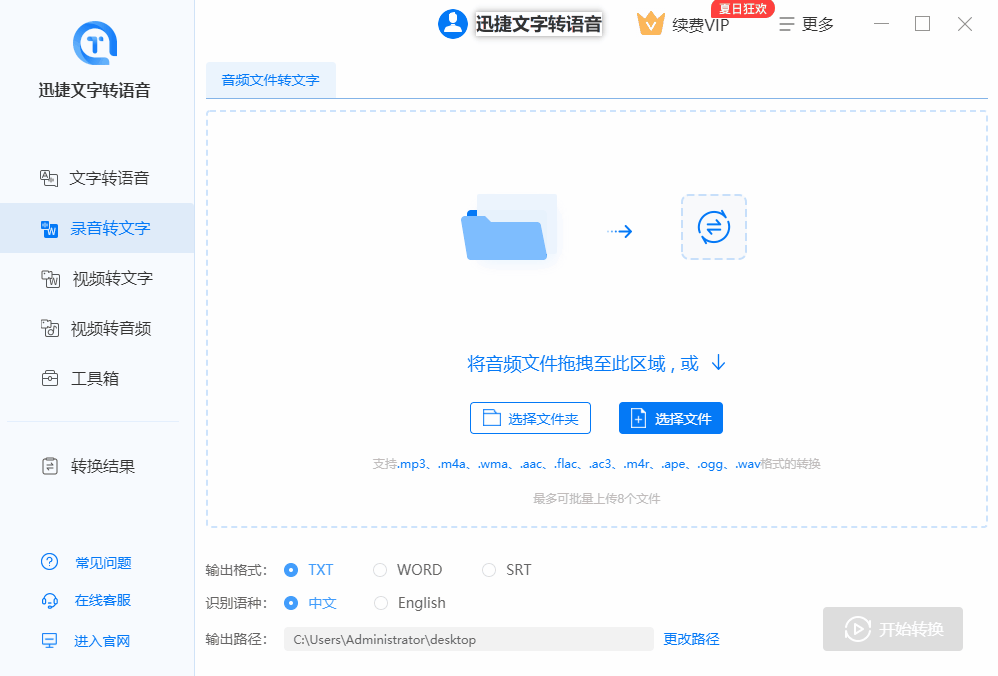998x676 pixels.
Task: Click the 录音转文字 W icon
Action: pyautogui.click(x=49, y=229)
